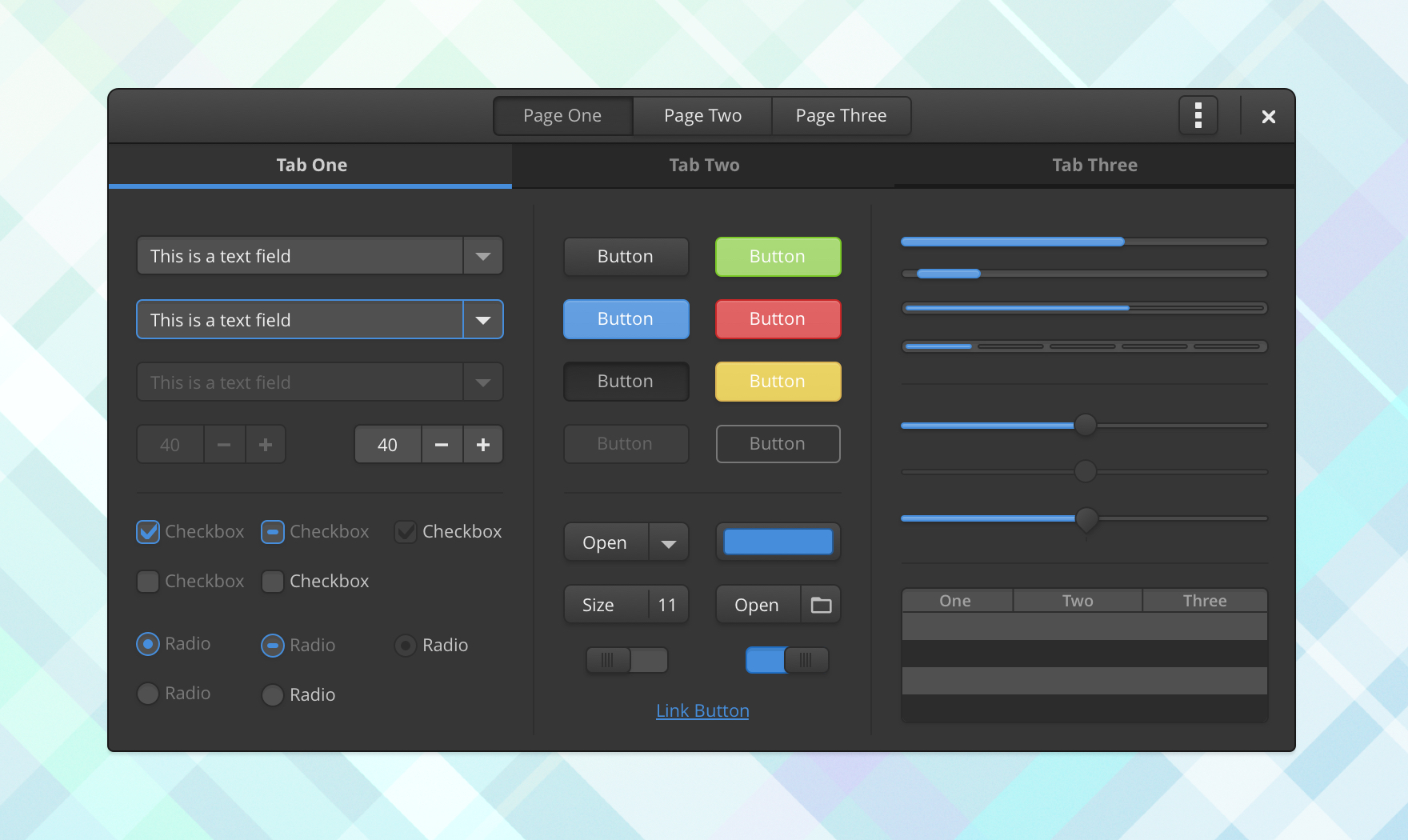Click the default gray Button

626,257
